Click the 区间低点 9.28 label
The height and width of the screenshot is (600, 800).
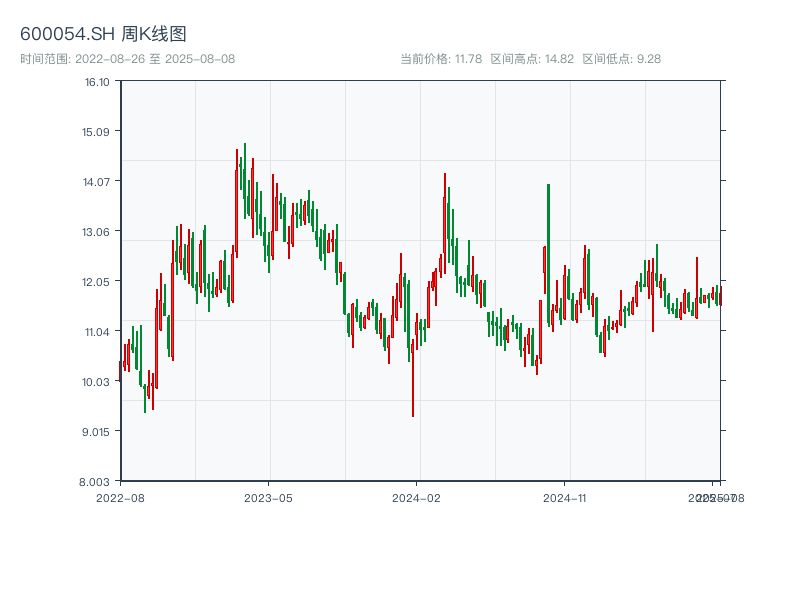[x=621, y=59]
